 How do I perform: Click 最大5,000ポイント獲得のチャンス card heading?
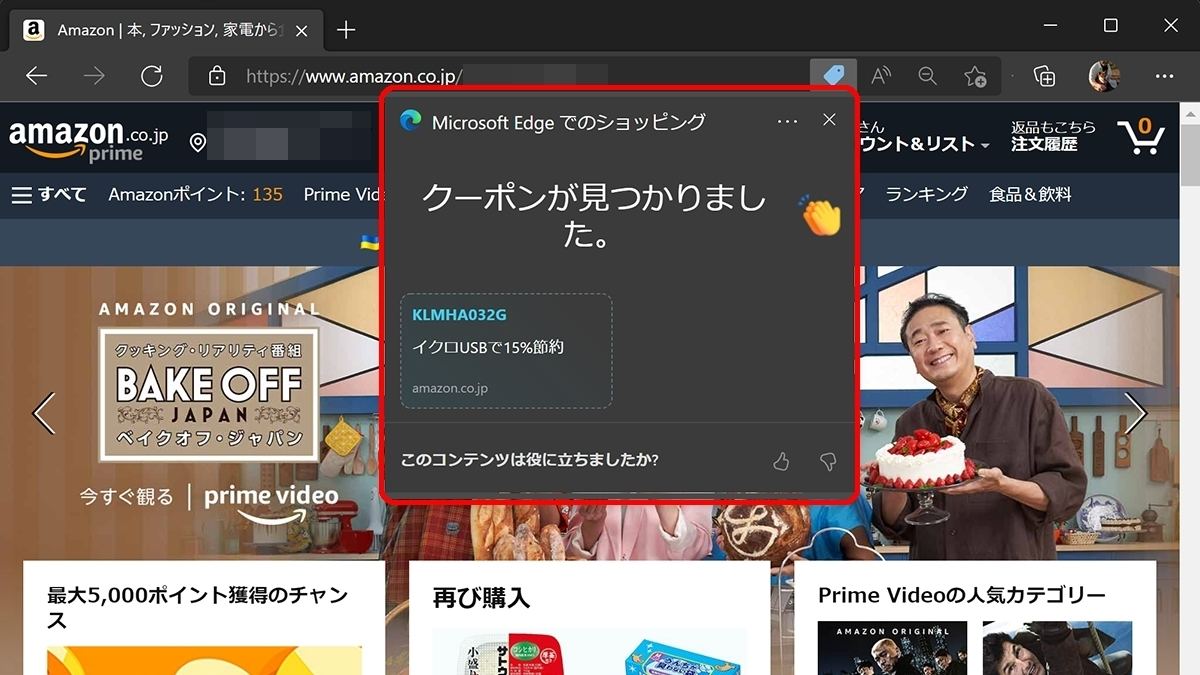tap(198, 607)
